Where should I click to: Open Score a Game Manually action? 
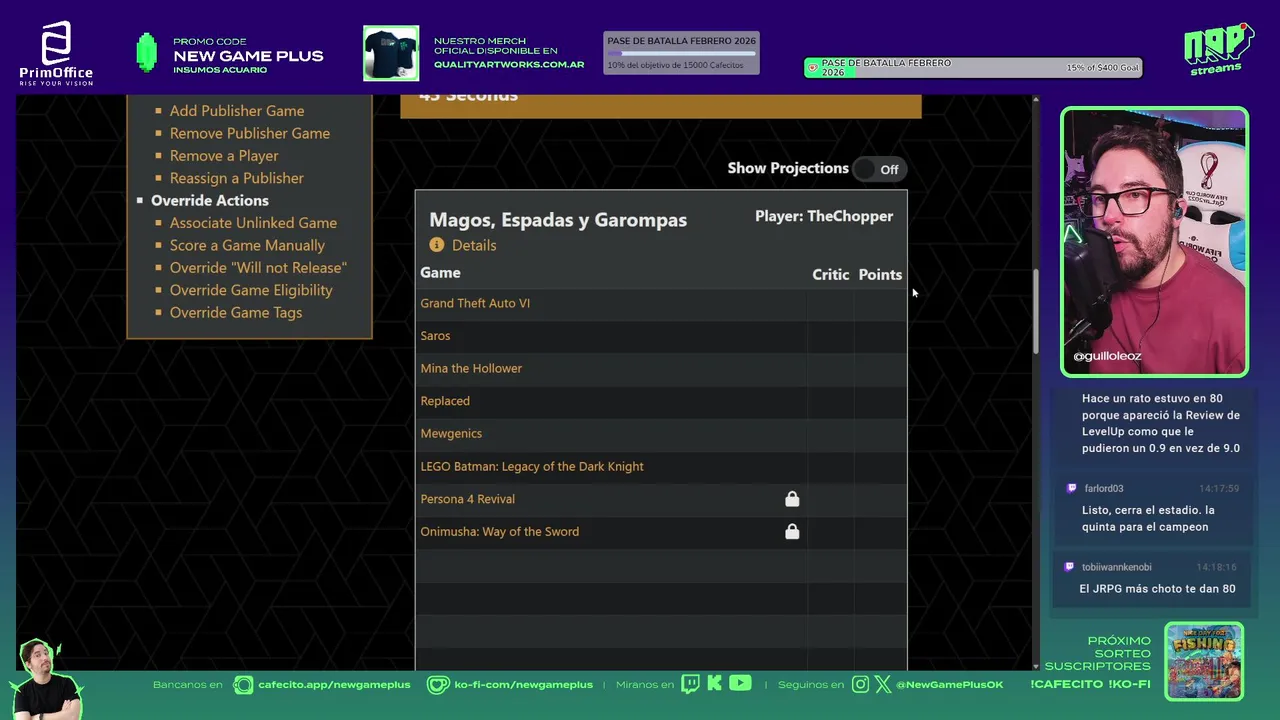(247, 245)
